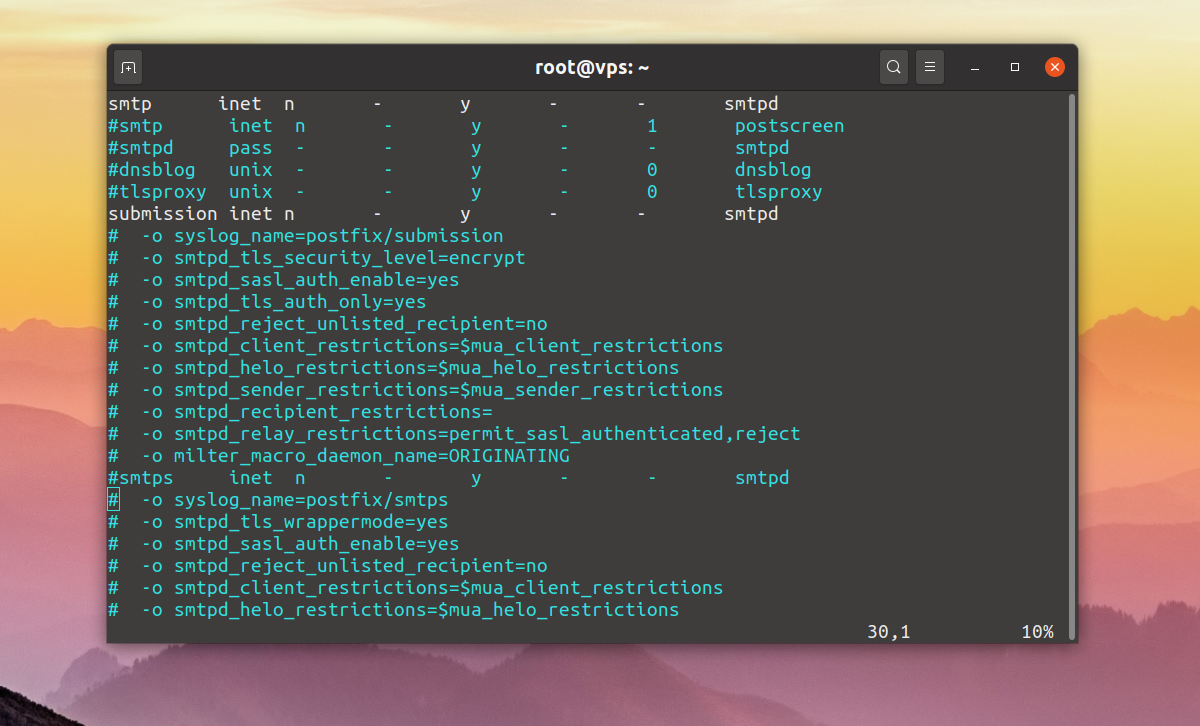Image resolution: width=1200 pixels, height=726 pixels.
Task: Click the title root@vps: ~
Action: [592, 67]
